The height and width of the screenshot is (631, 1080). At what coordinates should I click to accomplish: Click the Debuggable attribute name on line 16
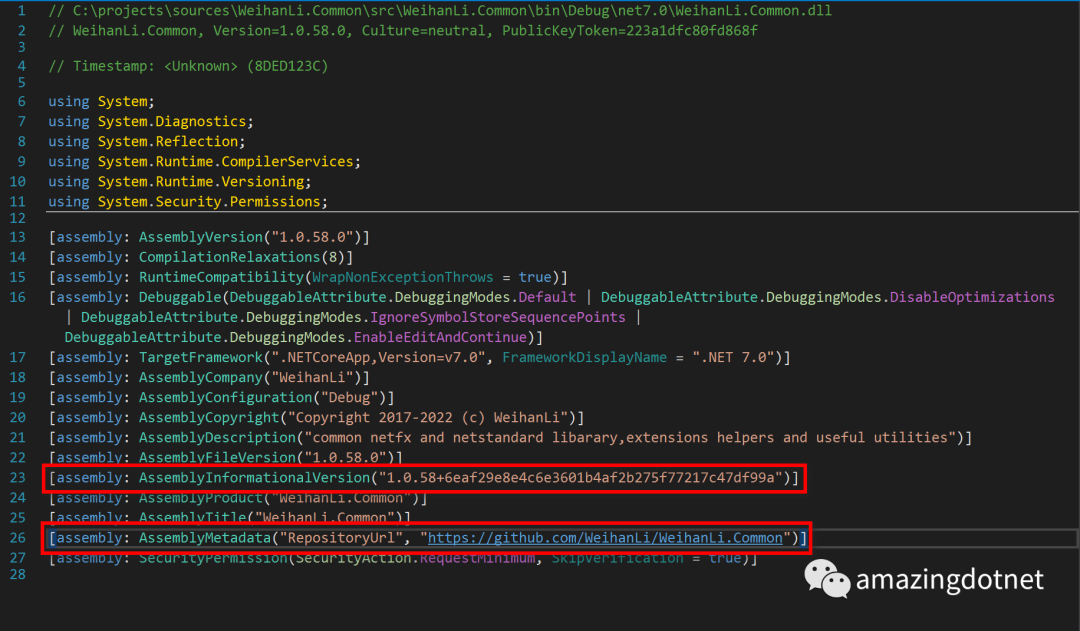[180, 297]
